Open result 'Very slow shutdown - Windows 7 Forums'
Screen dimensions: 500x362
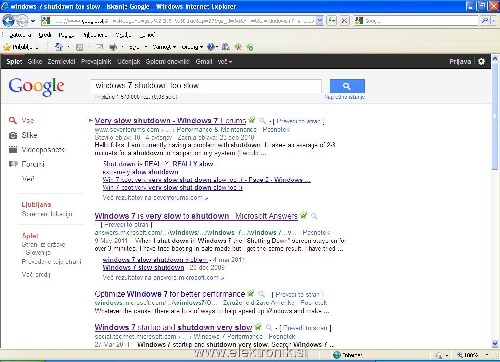coord(170,120)
